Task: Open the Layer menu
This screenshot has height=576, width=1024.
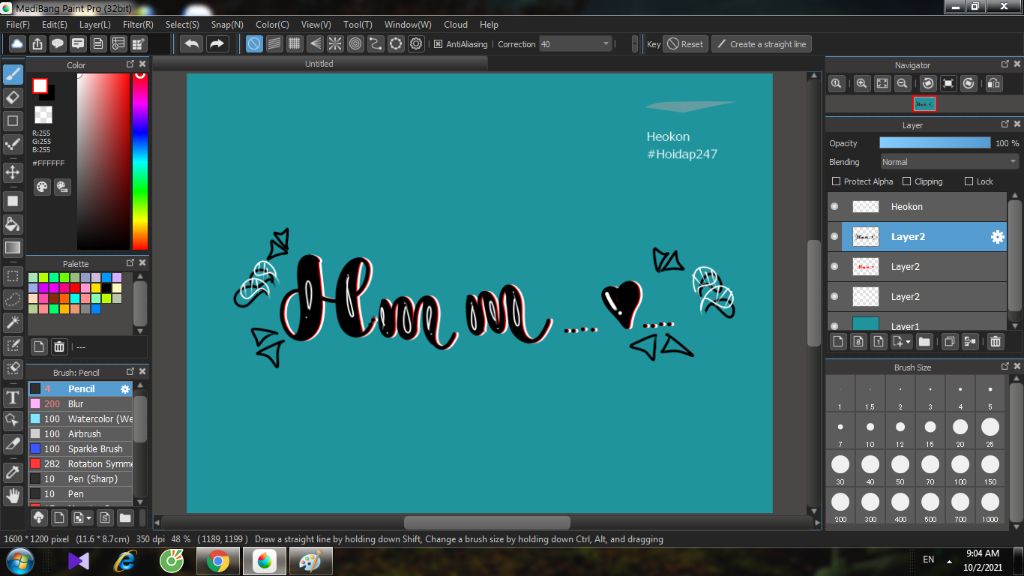Action: coord(95,24)
